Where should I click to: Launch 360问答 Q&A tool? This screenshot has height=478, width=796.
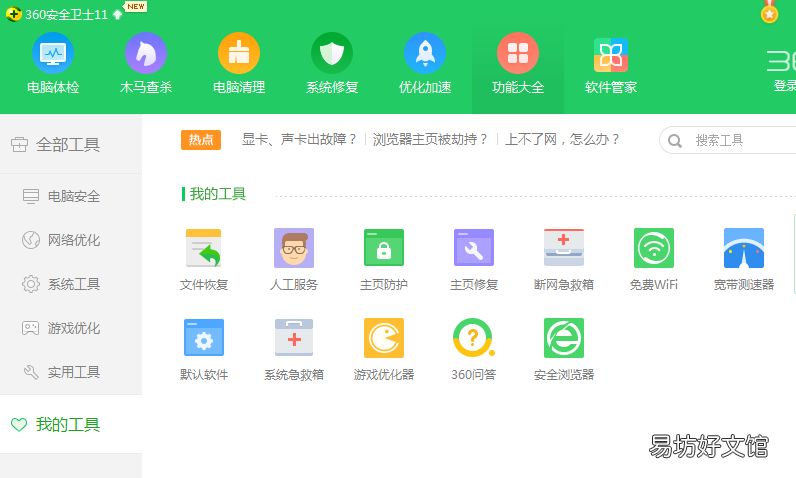[x=474, y=350]
